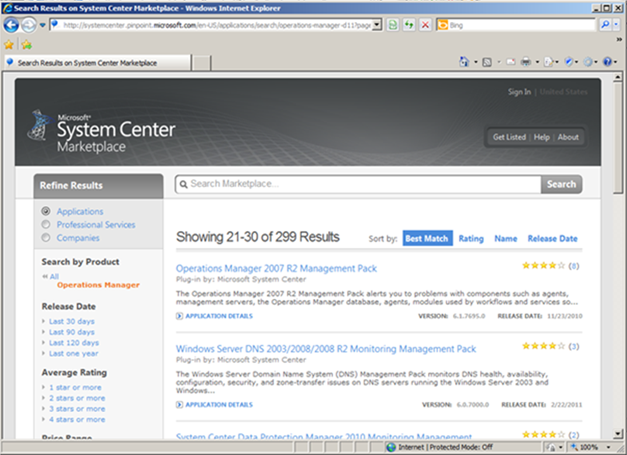
Task: Select the Companies radio button
Action: (46, 237)
